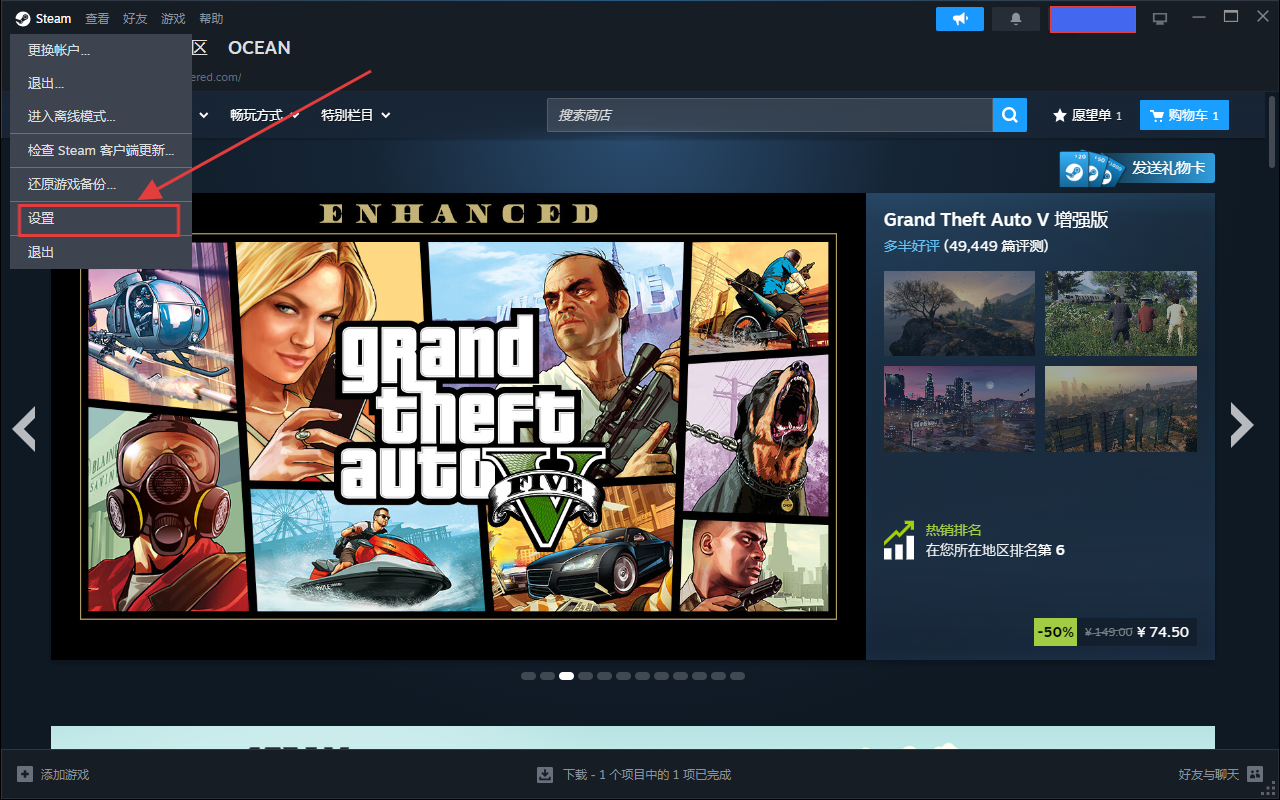Open the 游戏 menu

pyautogui.click(x=173, y=19)
